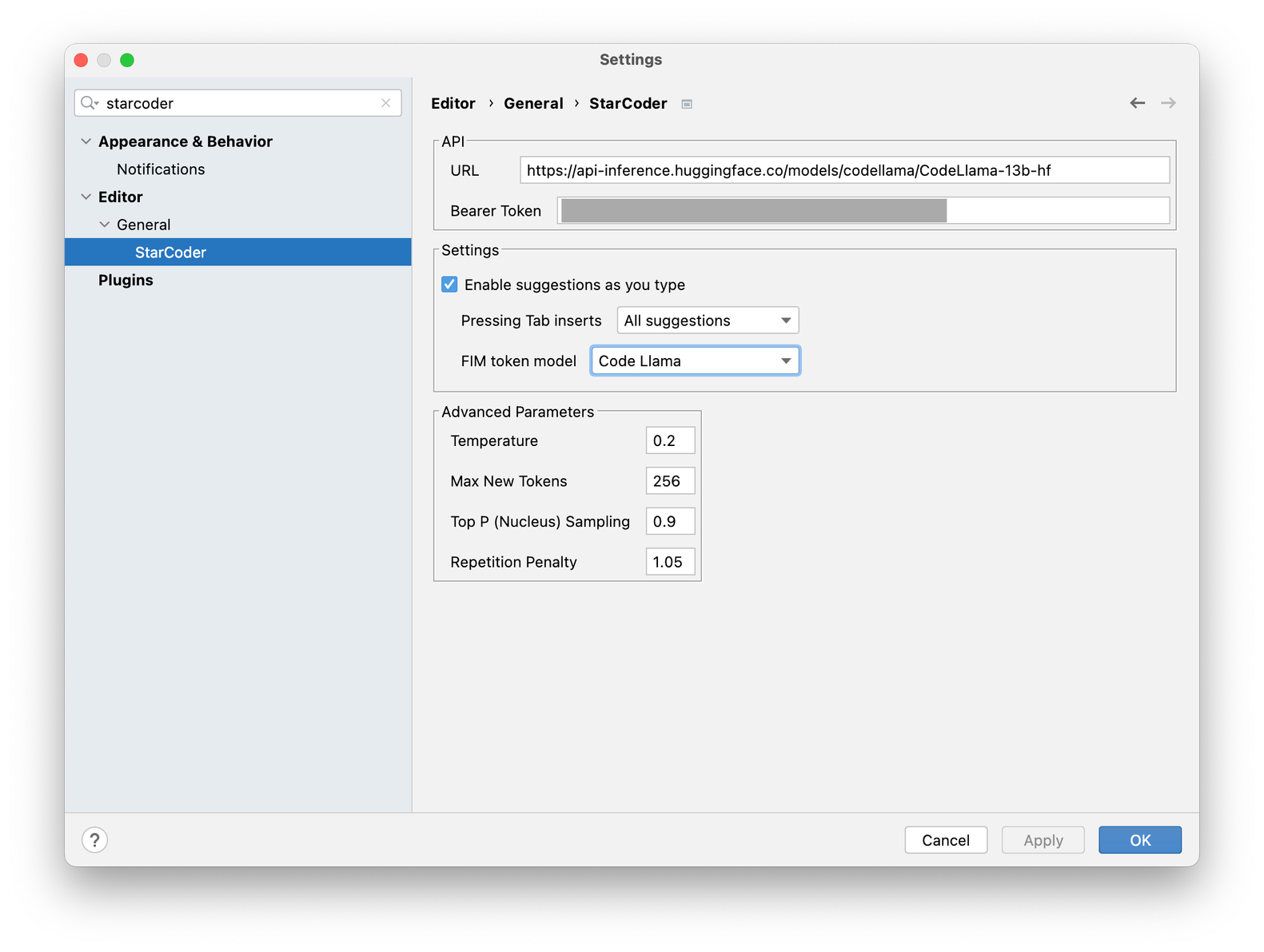The width and height of the screenshot is (1264, 952).
Task: Close the Settings window with red button
Action: (x=81, y=60)
